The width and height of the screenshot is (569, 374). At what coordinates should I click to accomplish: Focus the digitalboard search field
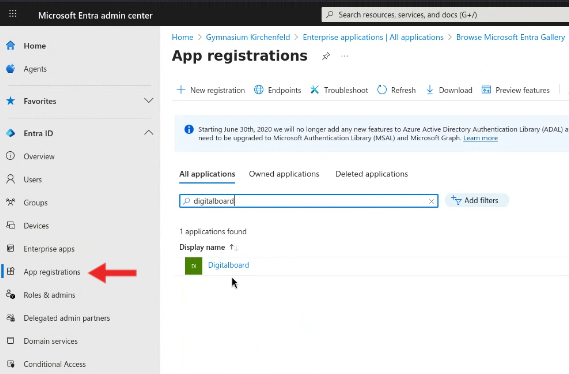coord(308,201)
